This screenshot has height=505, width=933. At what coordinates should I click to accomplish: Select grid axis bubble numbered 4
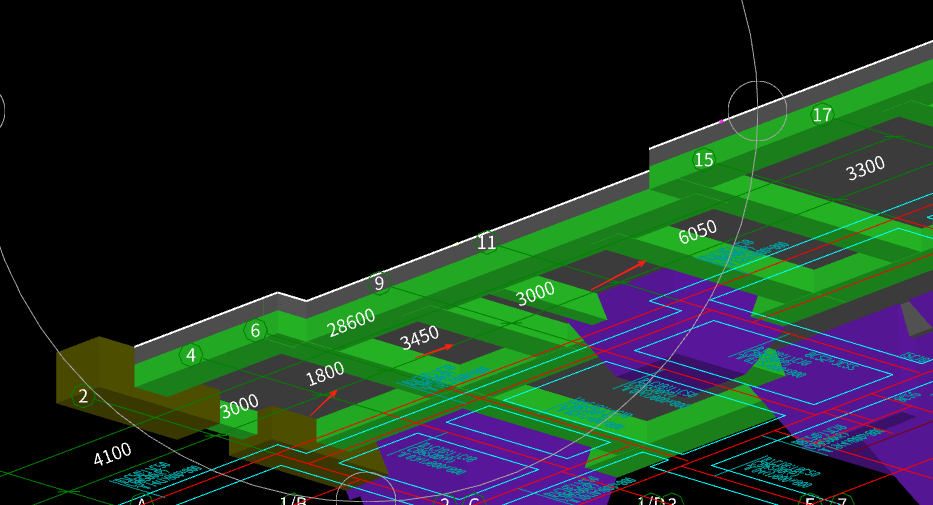(190, 355)
